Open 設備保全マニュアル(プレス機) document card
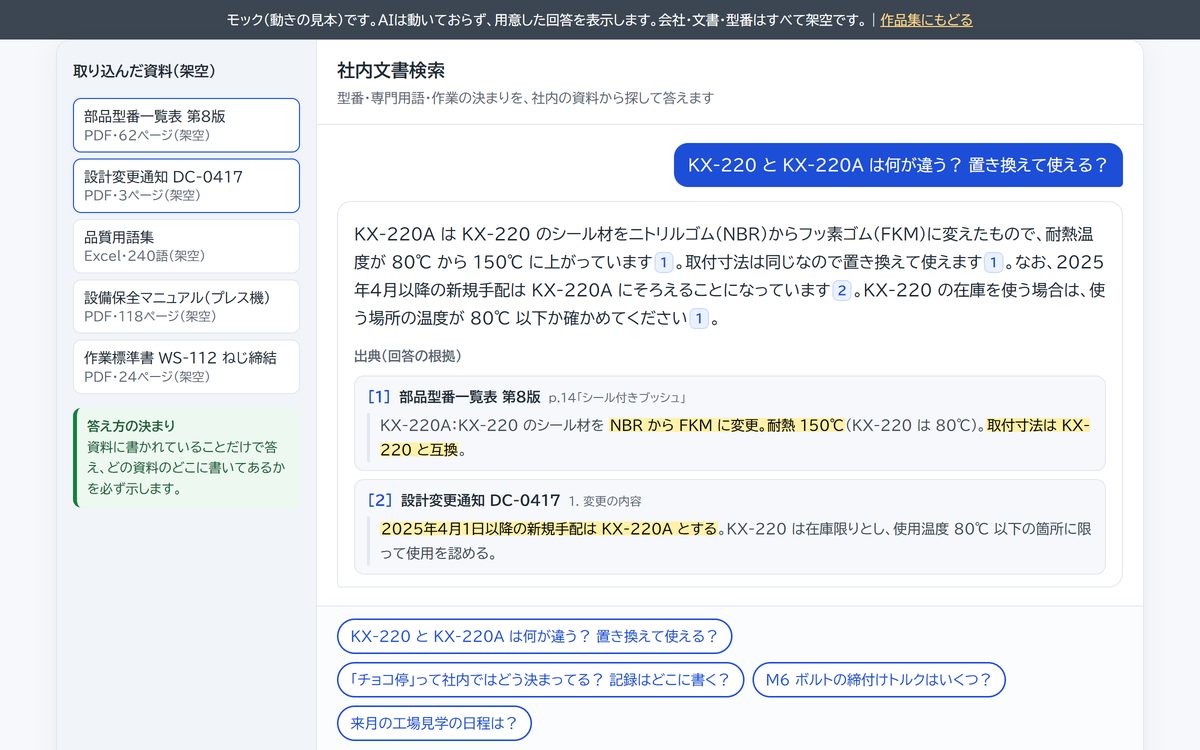Viewport: 1200px width, 750px height. [x=186, y=306]
